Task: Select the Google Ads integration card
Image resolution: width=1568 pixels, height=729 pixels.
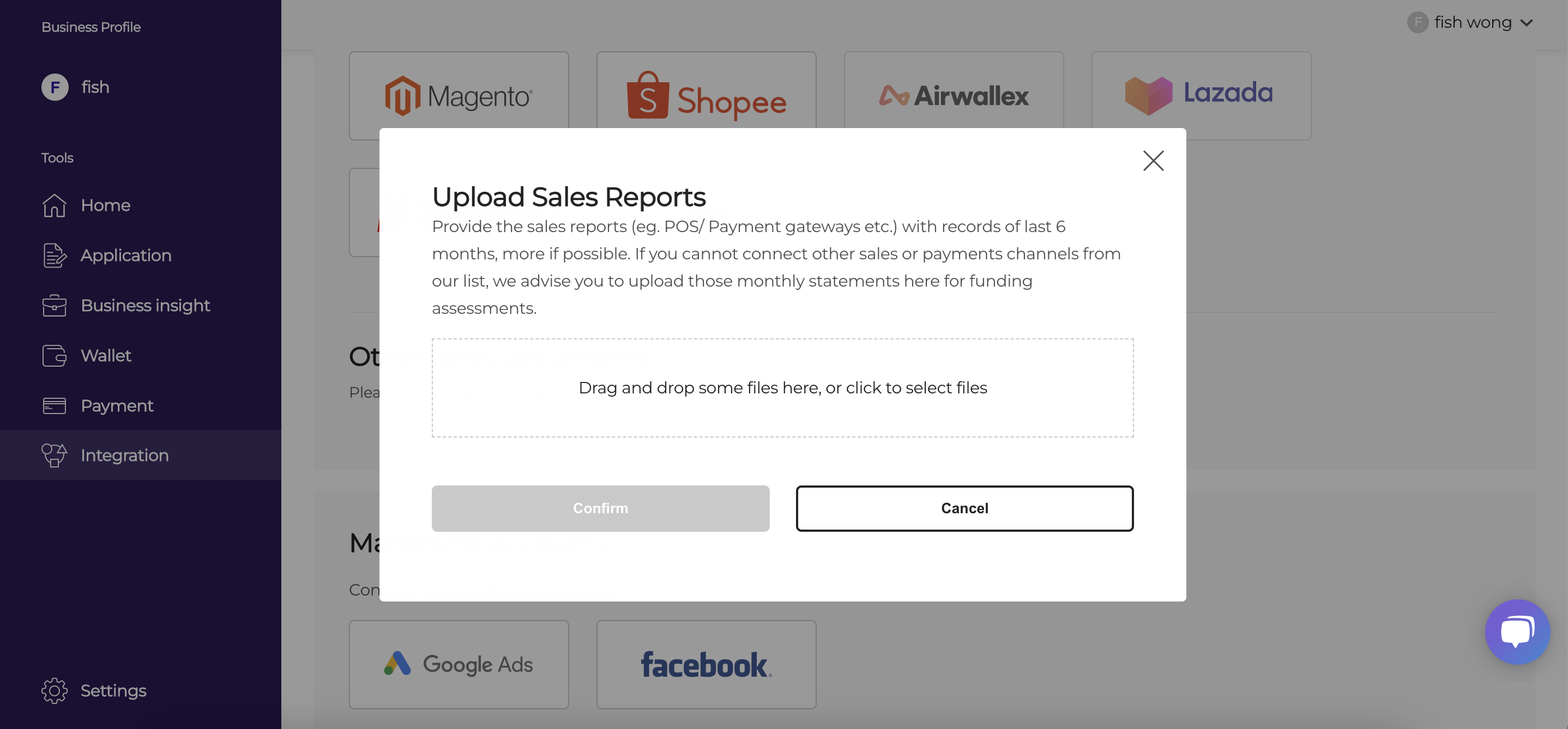Action: [459, 664]
